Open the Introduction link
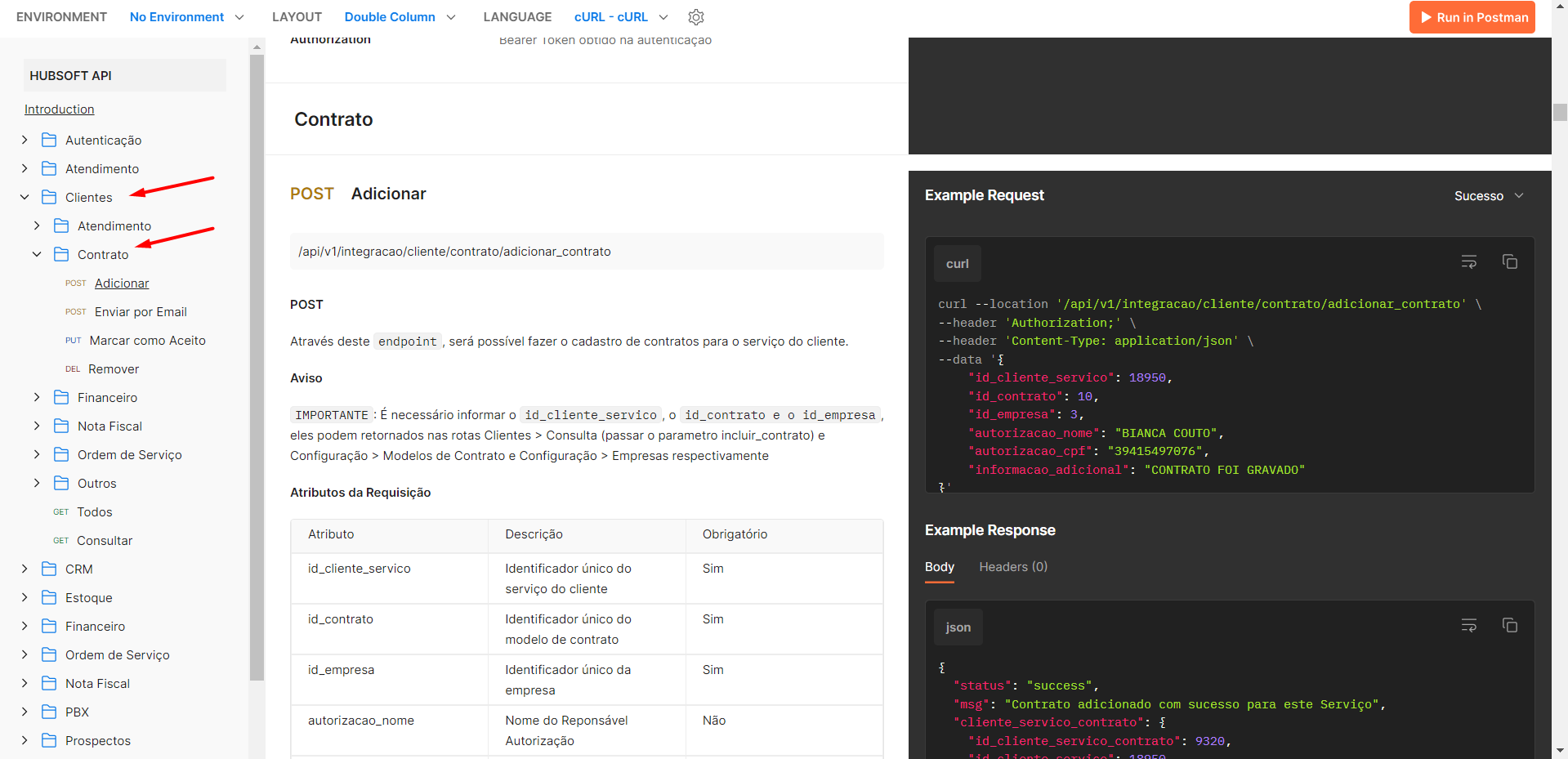Viewport: 1568px width, 759px height. [x=59, y=109]
